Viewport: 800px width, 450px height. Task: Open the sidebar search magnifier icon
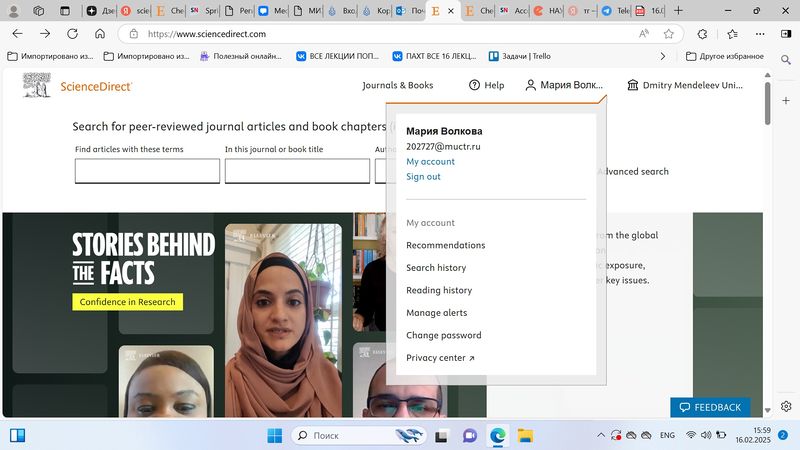coord(786,60)
